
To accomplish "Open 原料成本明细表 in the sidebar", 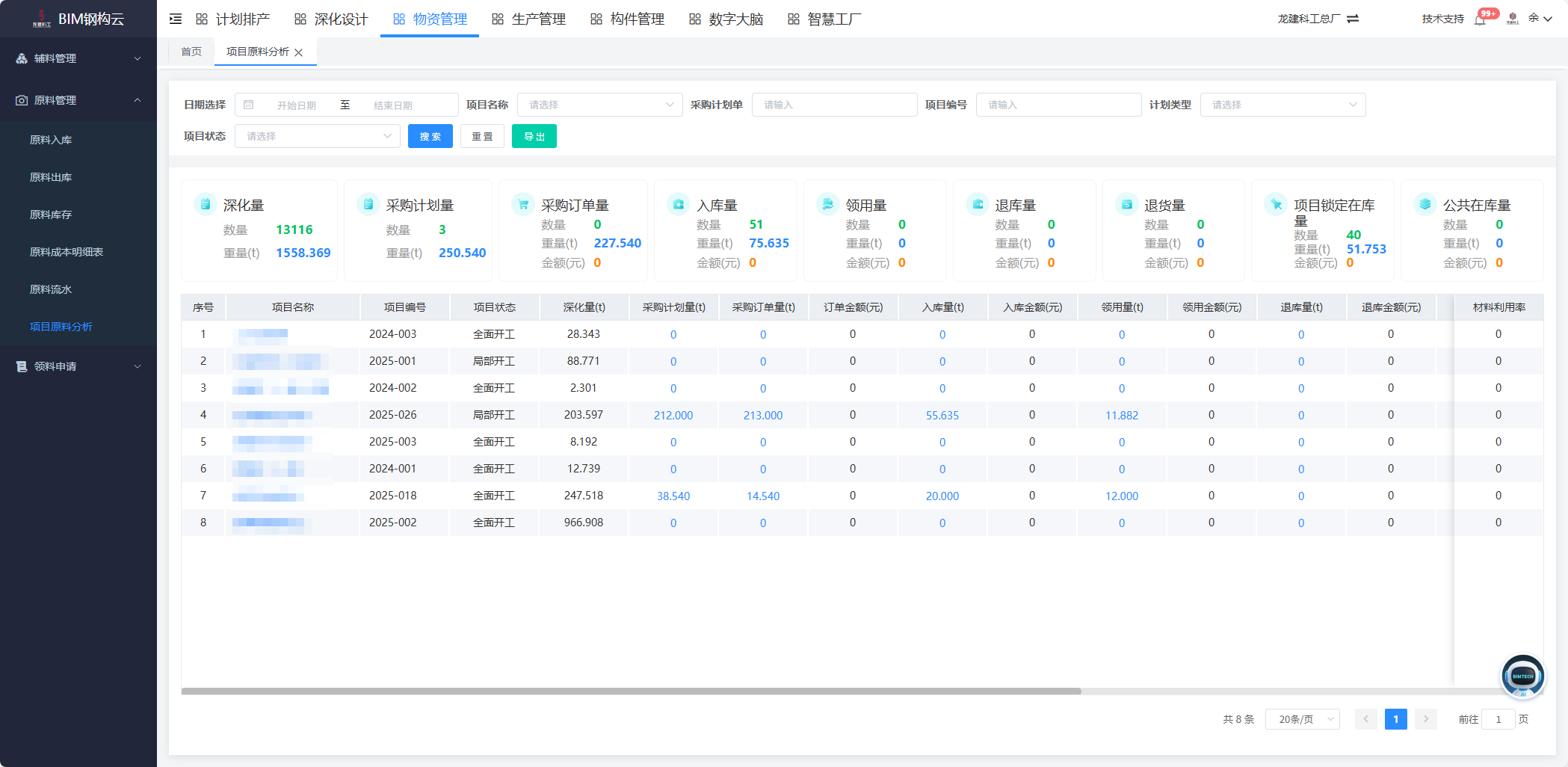I will 67,252.
